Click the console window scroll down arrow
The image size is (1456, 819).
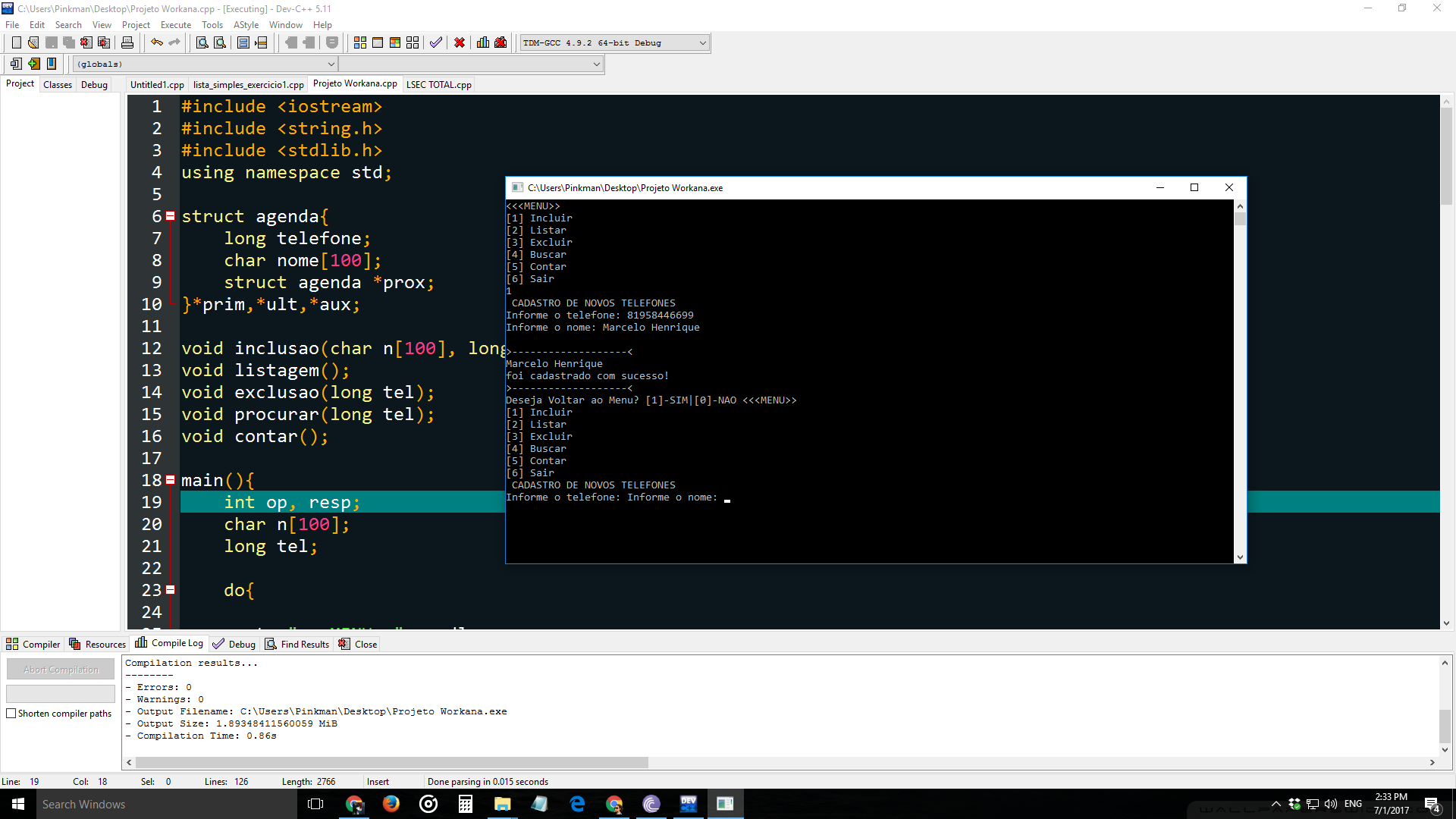coord(1240,557)
